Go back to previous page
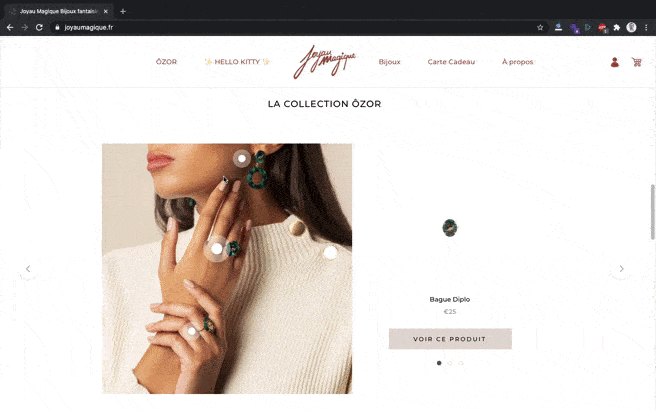Viewport: 656px width, 410px height. [10, 28]
